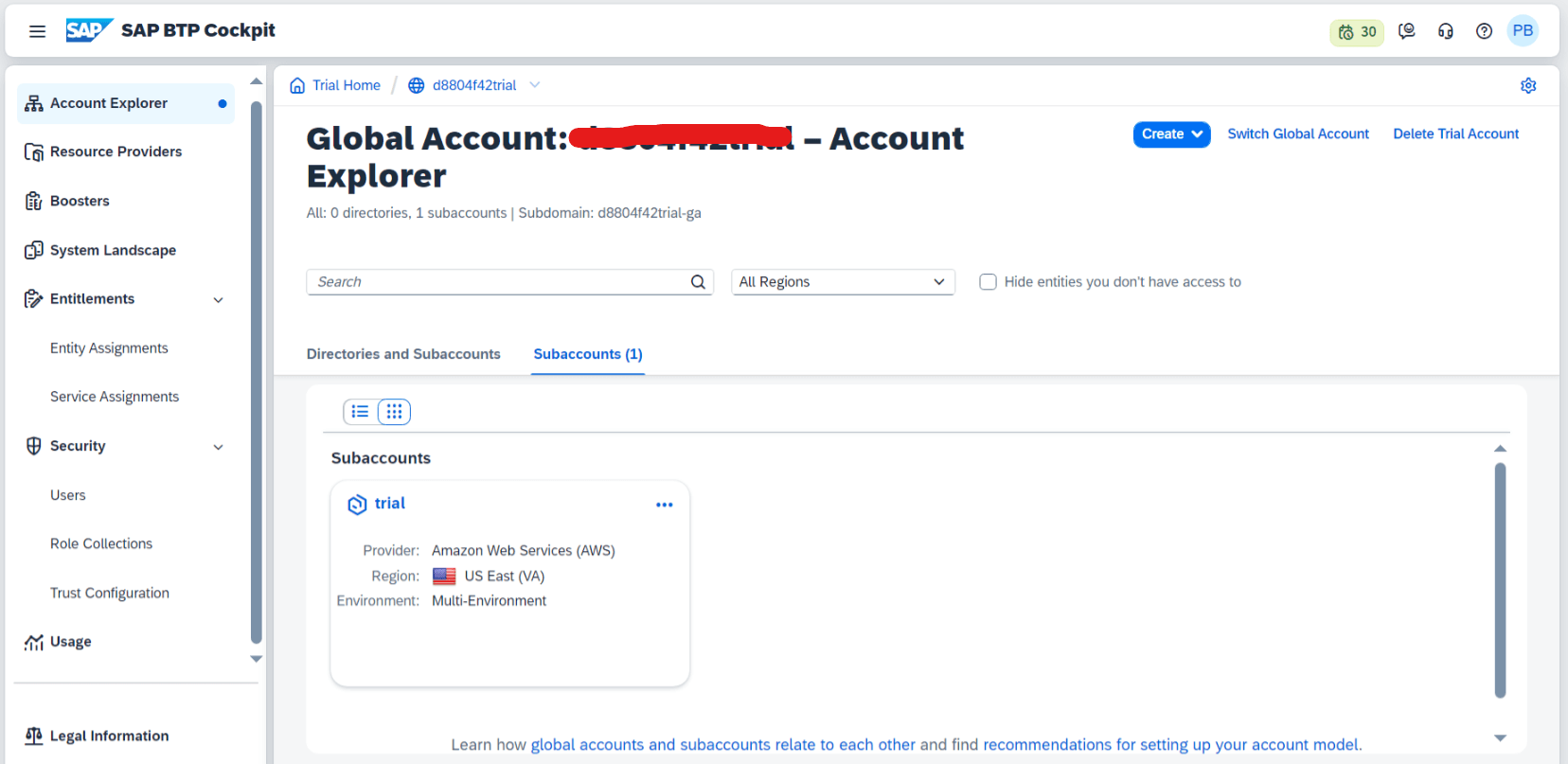Image resolution: width=1568 pixels, height=764 pixels.
Task: Check Hide entities you don't have access to
Action: (x=988, y=282)
